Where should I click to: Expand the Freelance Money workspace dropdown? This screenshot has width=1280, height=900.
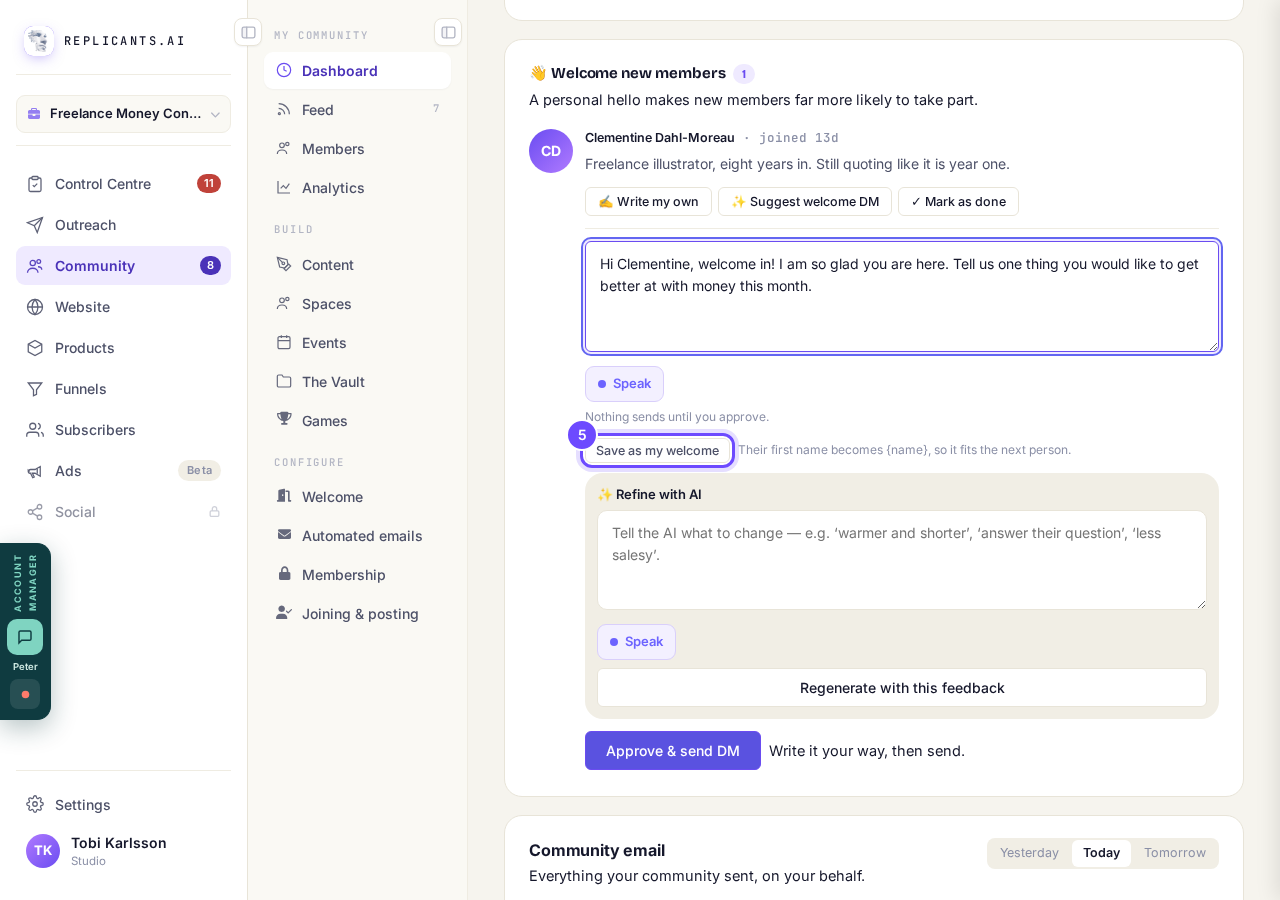tap(123, 114)
